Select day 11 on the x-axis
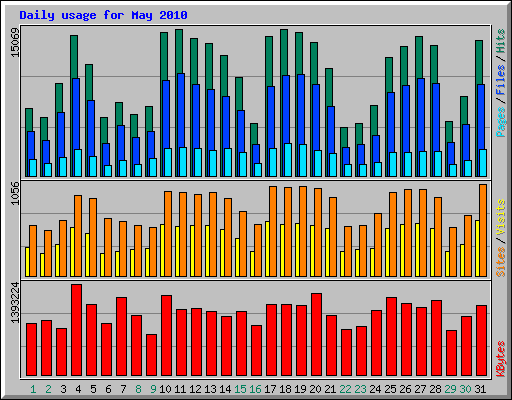This screenshot has height=400, width=512. [x=180, y=389]
